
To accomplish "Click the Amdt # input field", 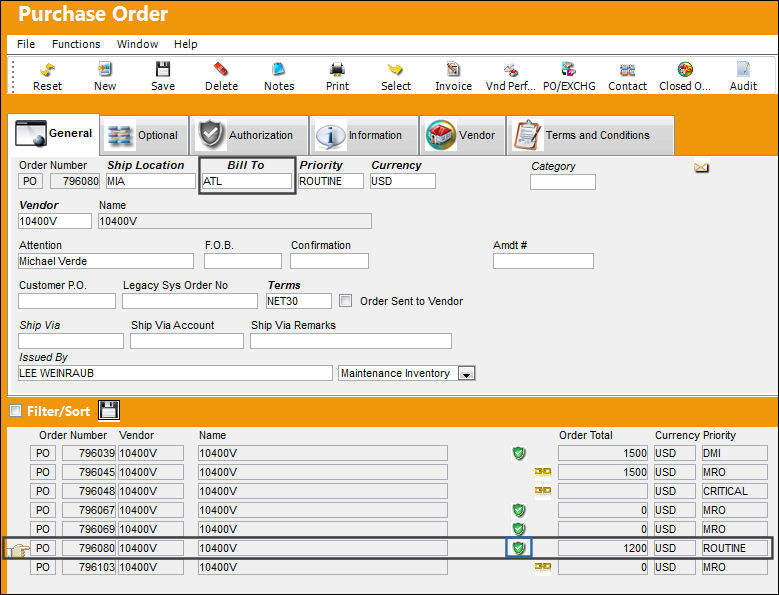I will (x=544, y=261).
